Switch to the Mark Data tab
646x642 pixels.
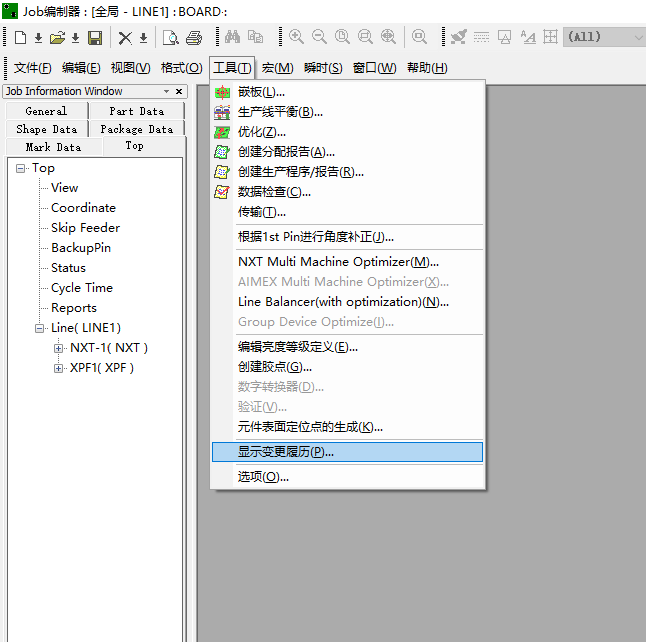[x=53, y=147]
